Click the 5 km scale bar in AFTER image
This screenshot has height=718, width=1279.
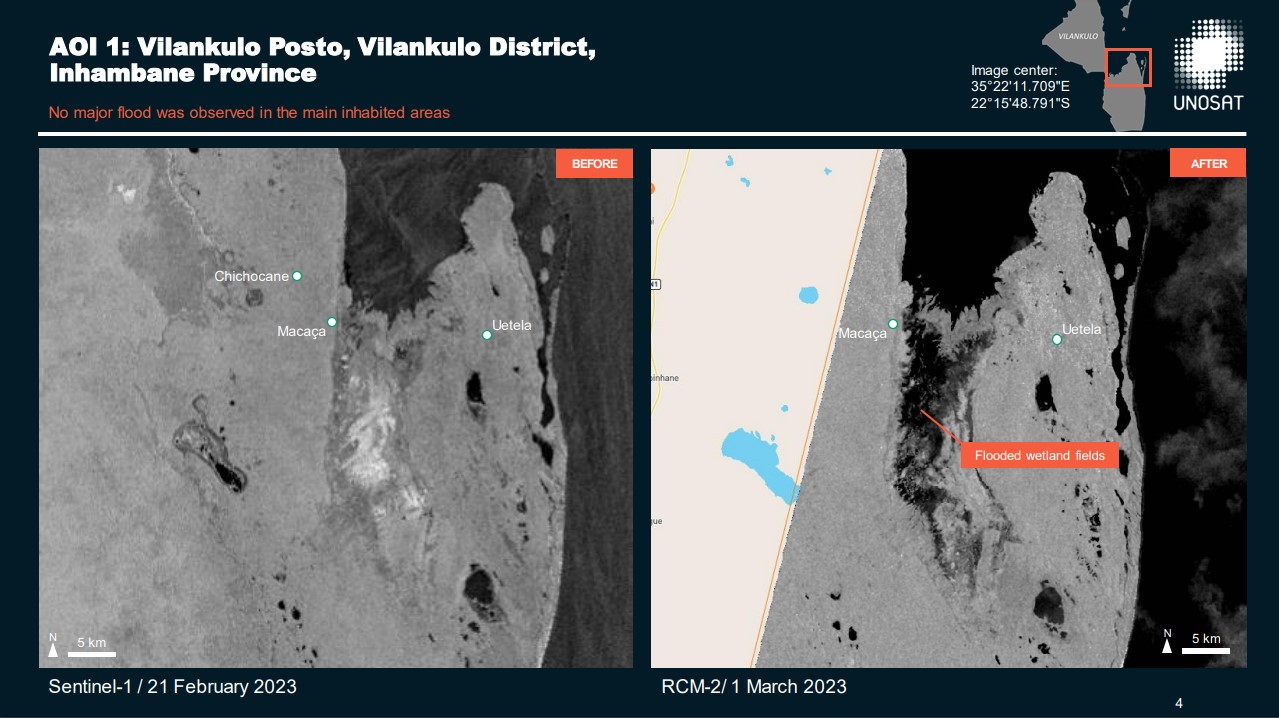[1205, 649]
